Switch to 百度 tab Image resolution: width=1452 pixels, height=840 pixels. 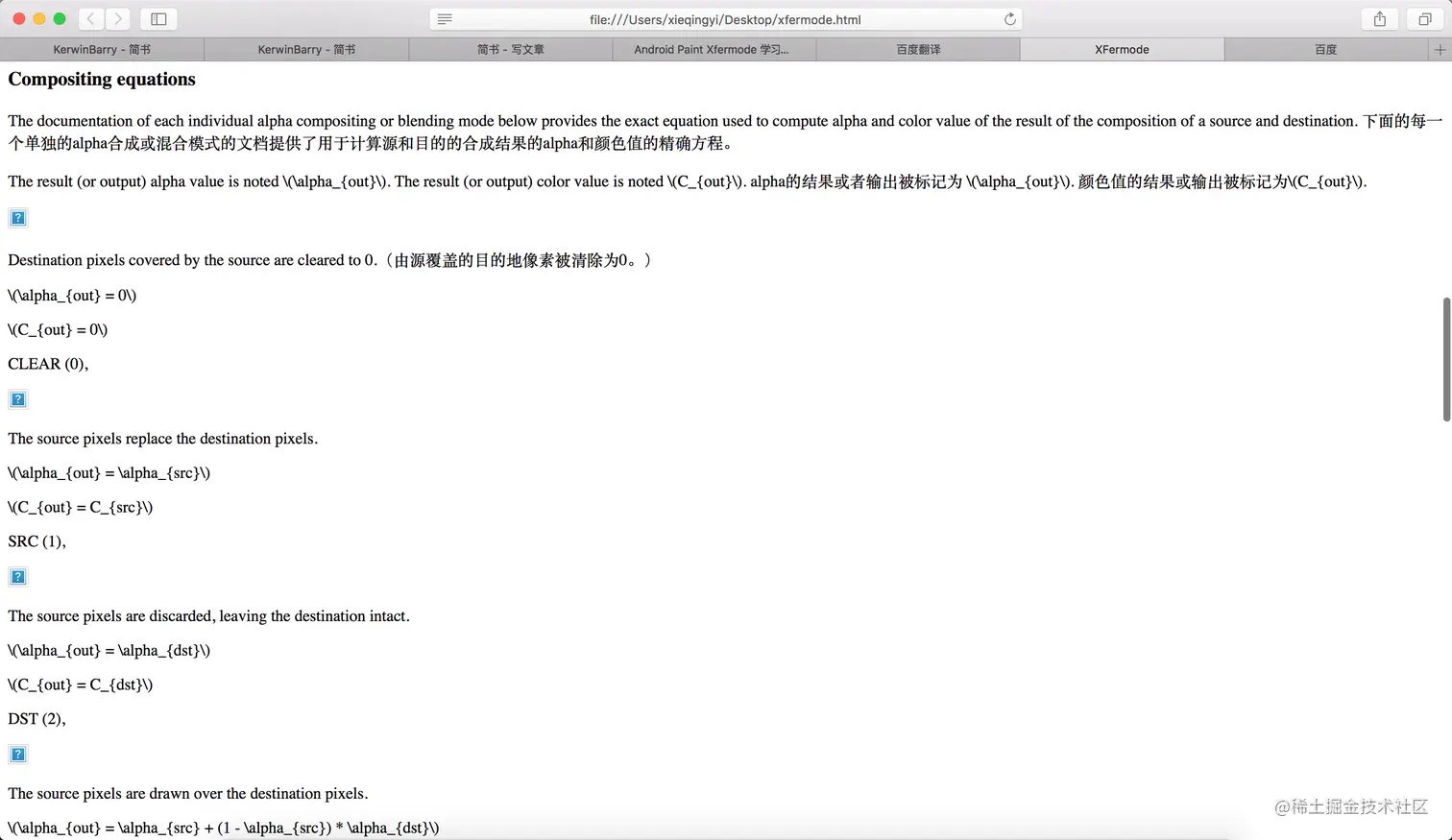(x=1326, y=49)
